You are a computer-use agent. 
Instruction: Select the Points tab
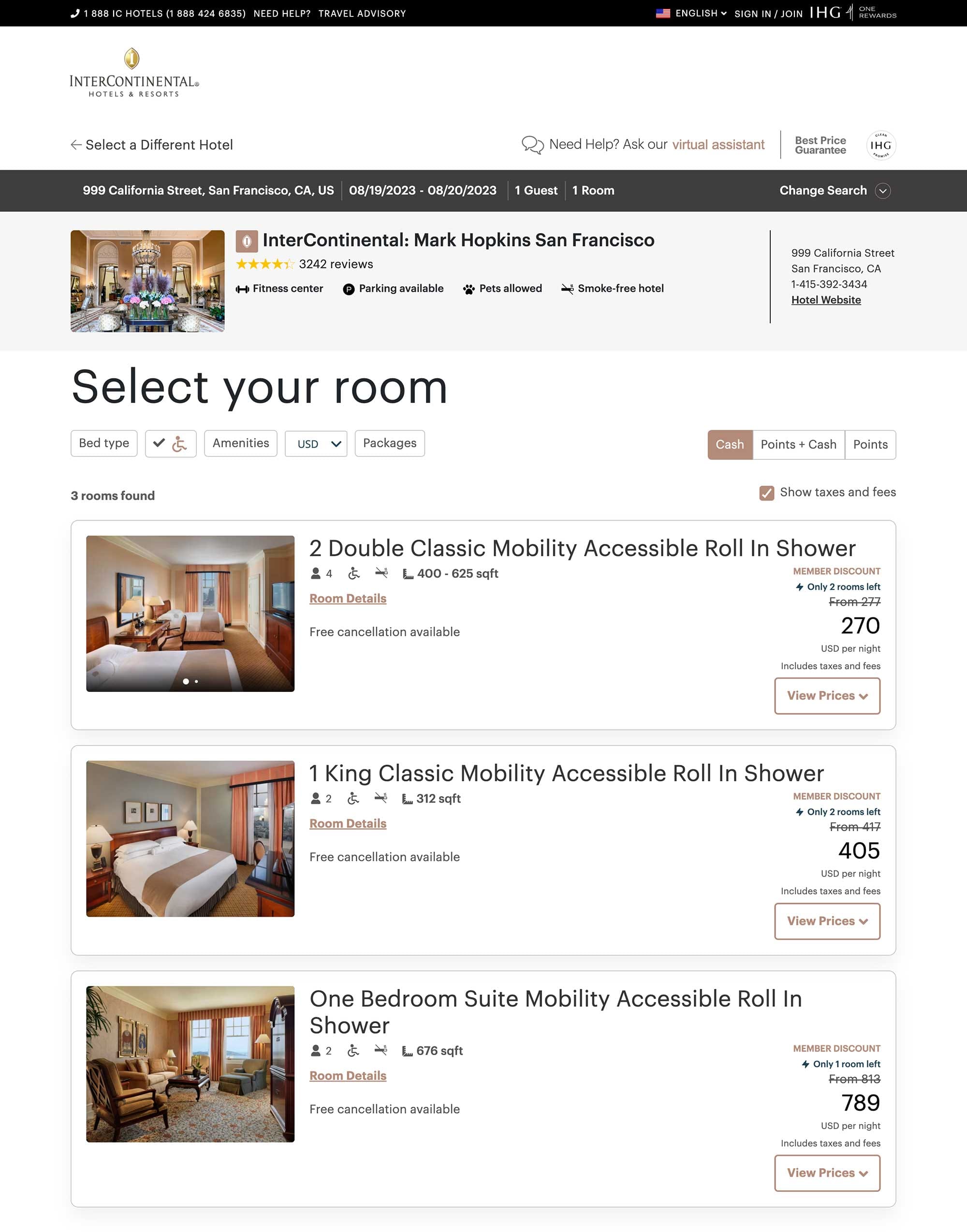[x=870, y=444]
